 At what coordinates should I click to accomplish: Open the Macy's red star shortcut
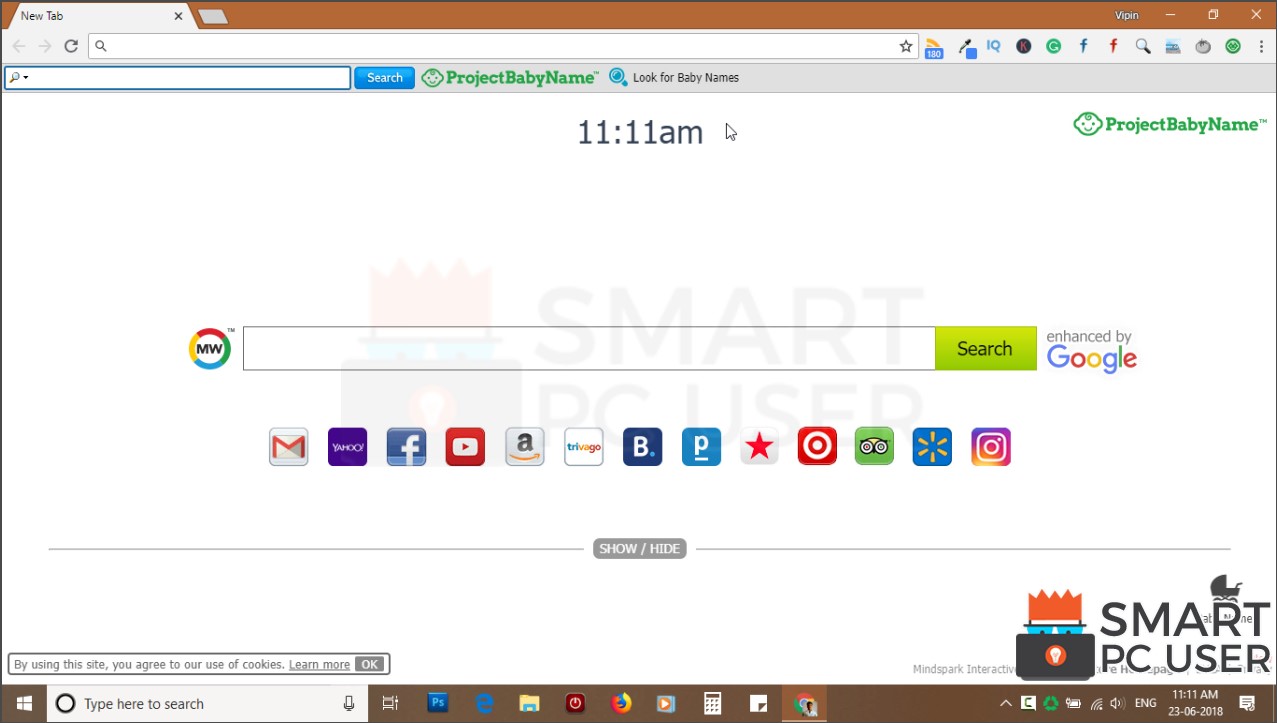759,447
